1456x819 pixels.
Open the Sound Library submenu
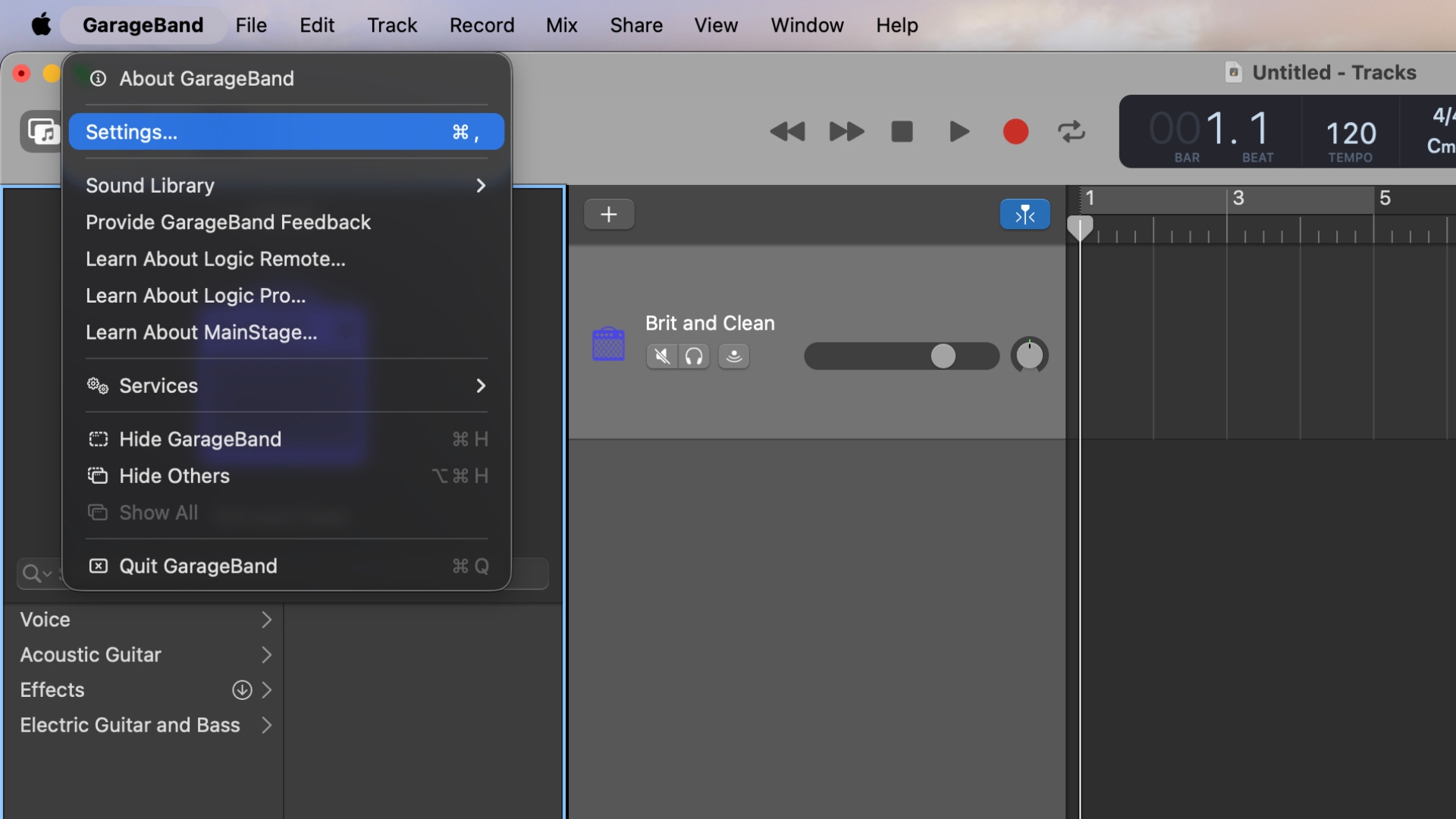287,186
